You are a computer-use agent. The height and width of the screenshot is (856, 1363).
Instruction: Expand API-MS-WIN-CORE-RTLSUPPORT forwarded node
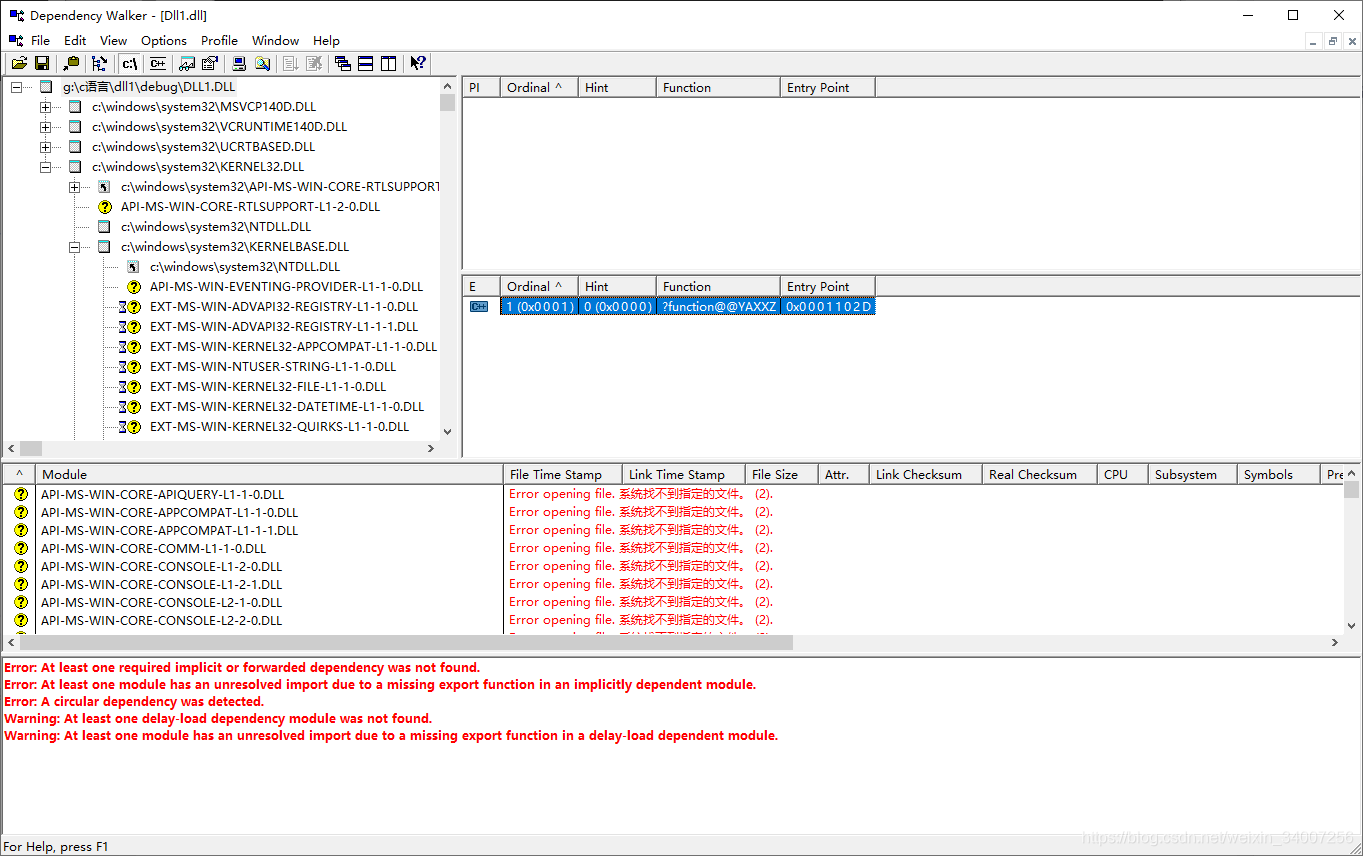[74, 187]
